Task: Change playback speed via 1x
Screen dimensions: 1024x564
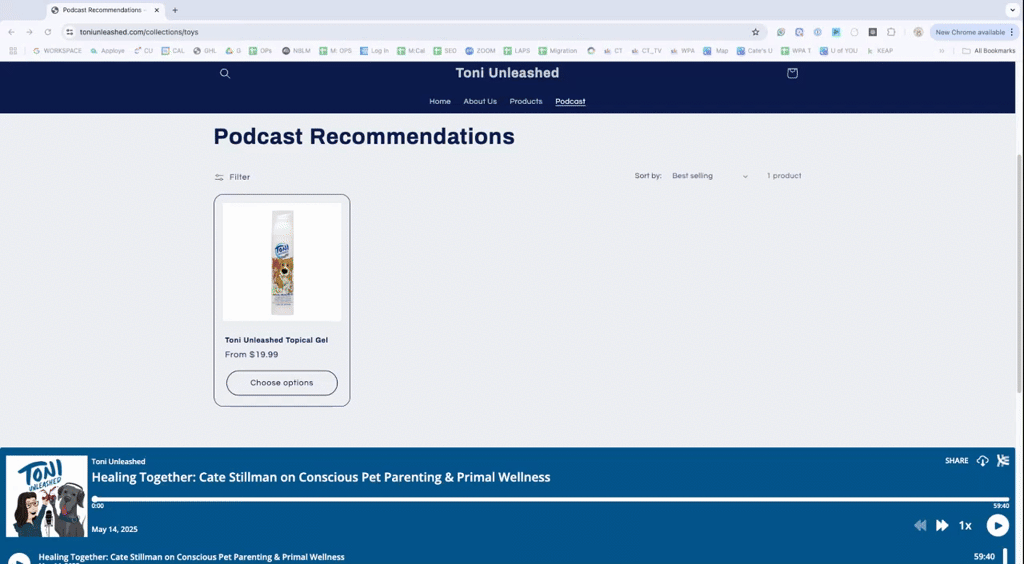Action: pyautogui.click(x=965, y=525)
